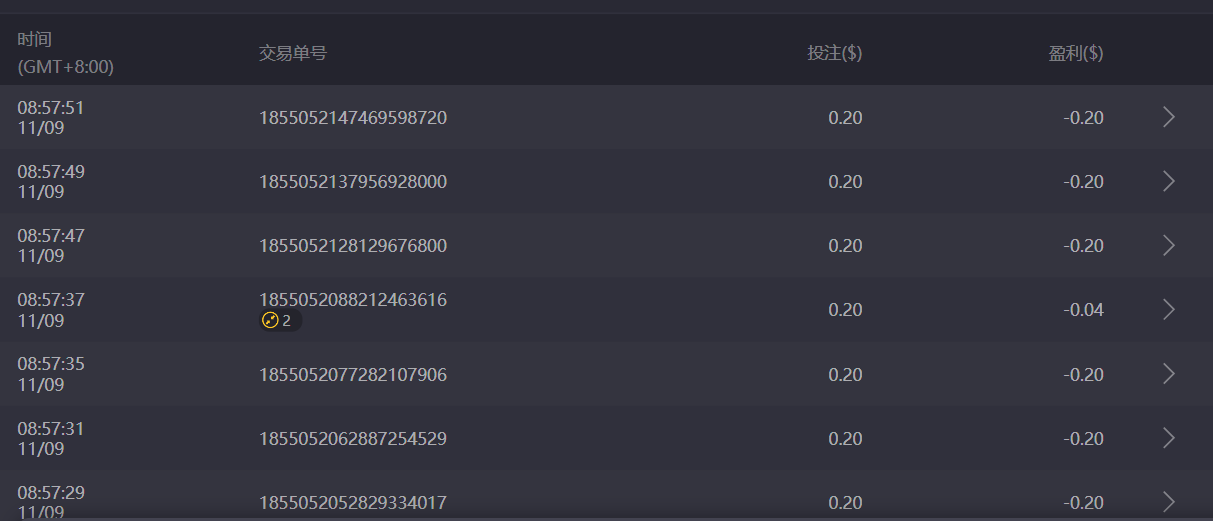Click the (GMT+8:00) timezone label
The width and height of the screenshot is (1213, 521).
65,68
